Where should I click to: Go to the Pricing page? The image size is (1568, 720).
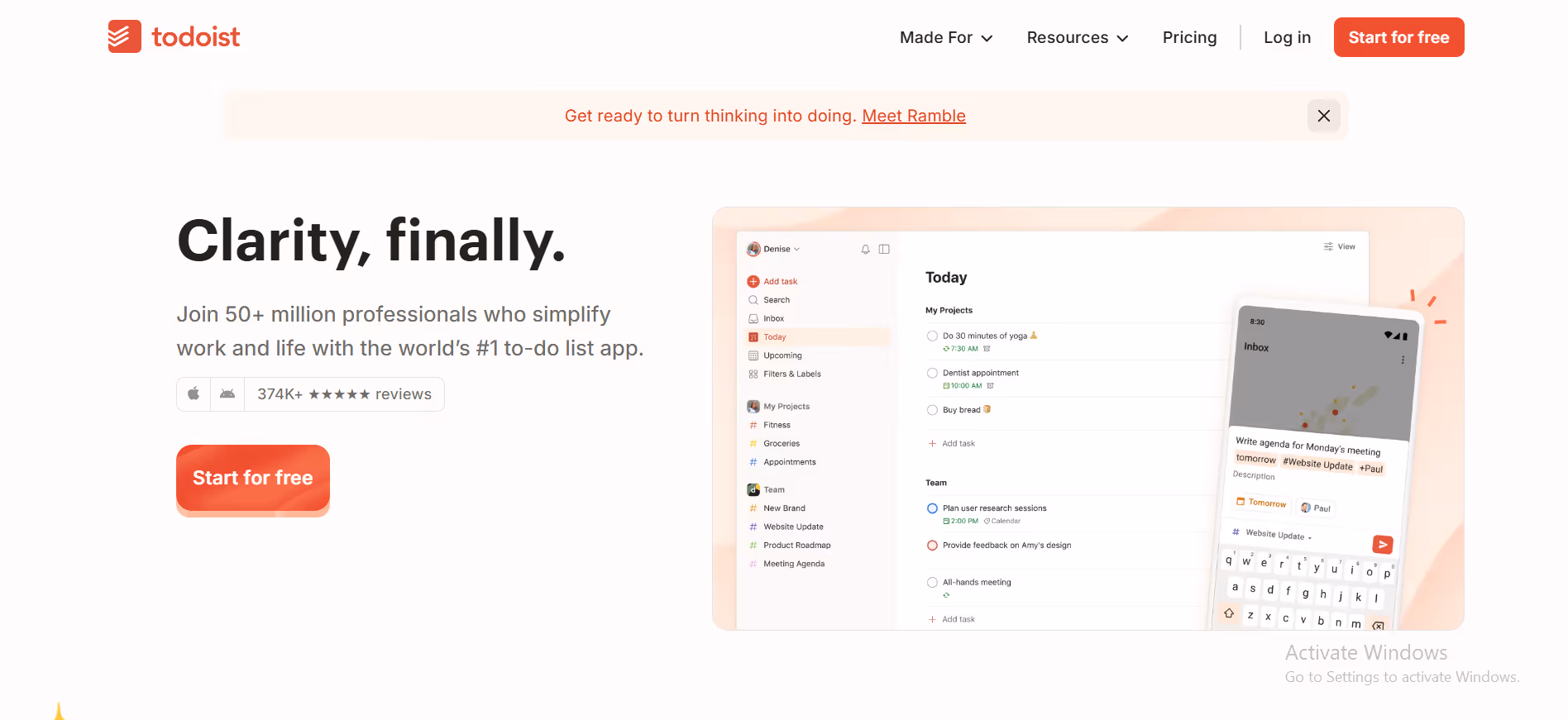1189,37
